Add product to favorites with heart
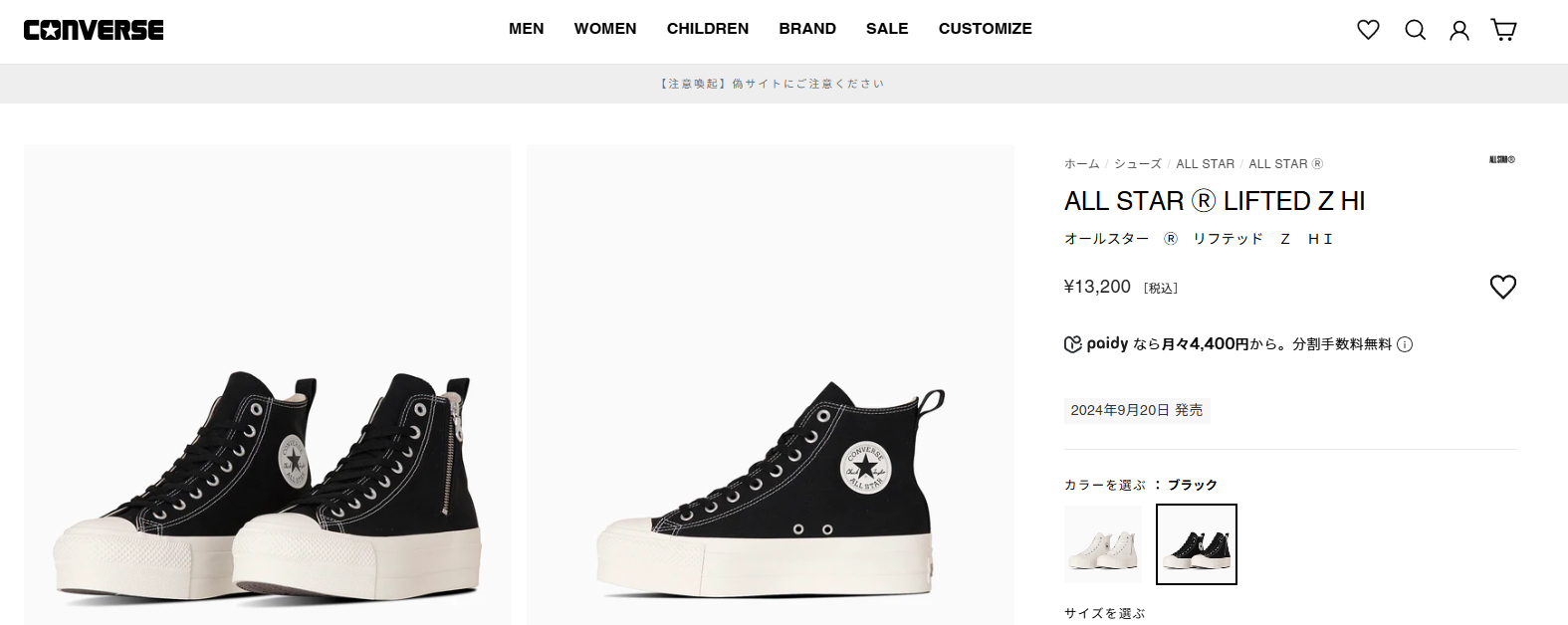The image size is (1568, 625). (1502, 287)
